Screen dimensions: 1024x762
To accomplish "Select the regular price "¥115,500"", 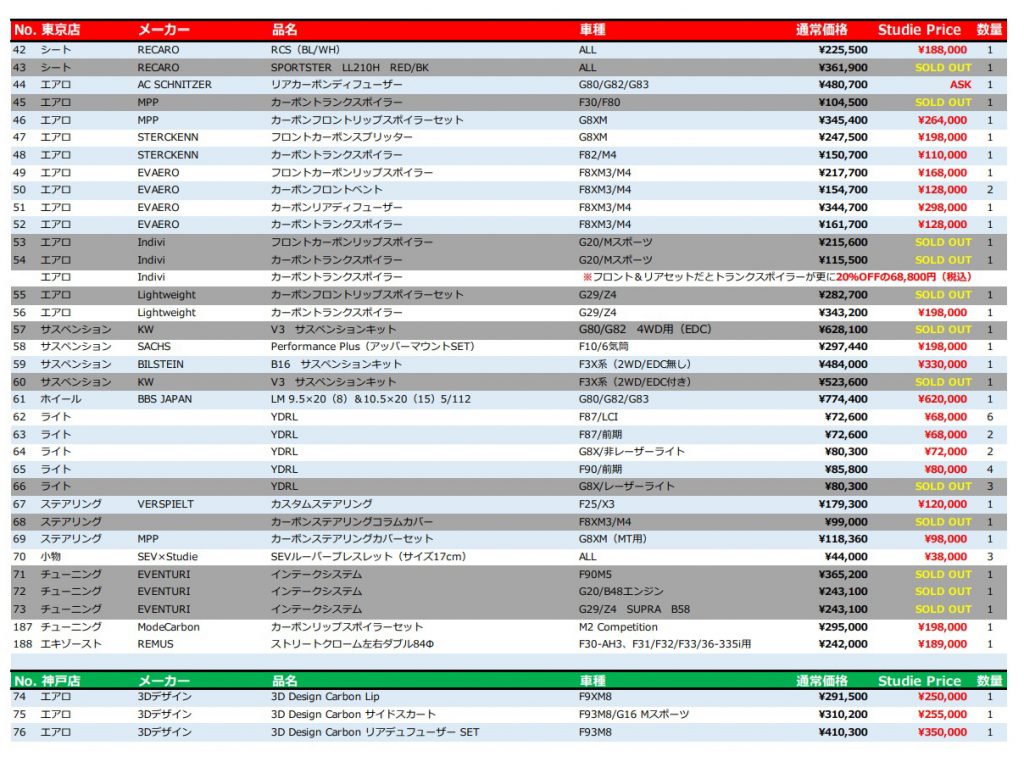I will (x=843, y=260).
